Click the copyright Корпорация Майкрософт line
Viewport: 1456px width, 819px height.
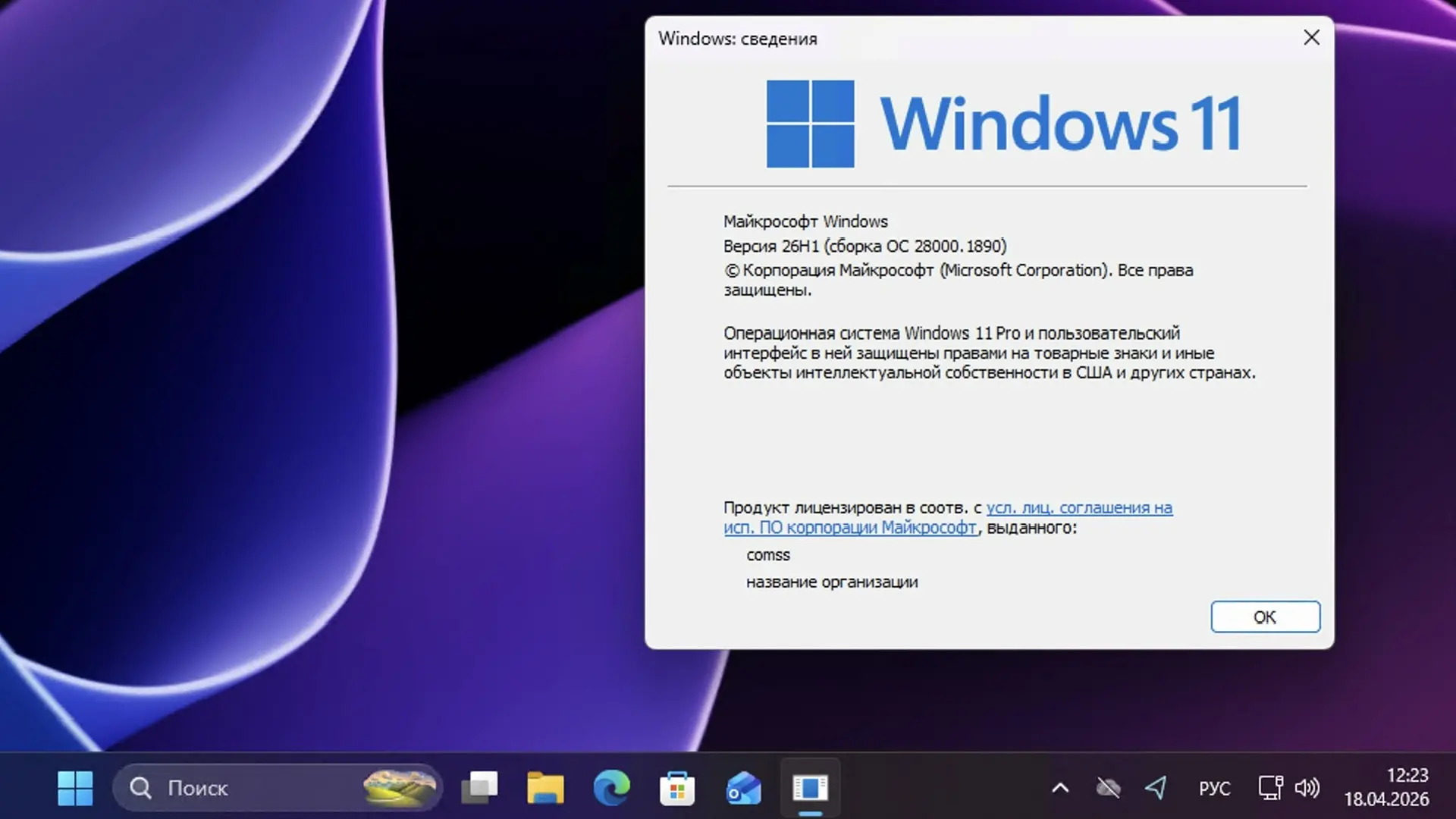coord(958,280)
